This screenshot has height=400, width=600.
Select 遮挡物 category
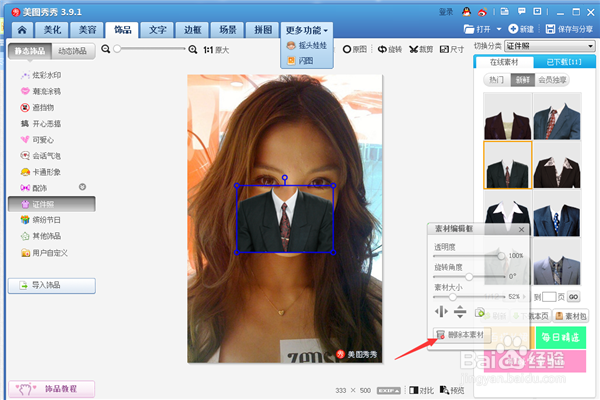(x=37, y=108)
